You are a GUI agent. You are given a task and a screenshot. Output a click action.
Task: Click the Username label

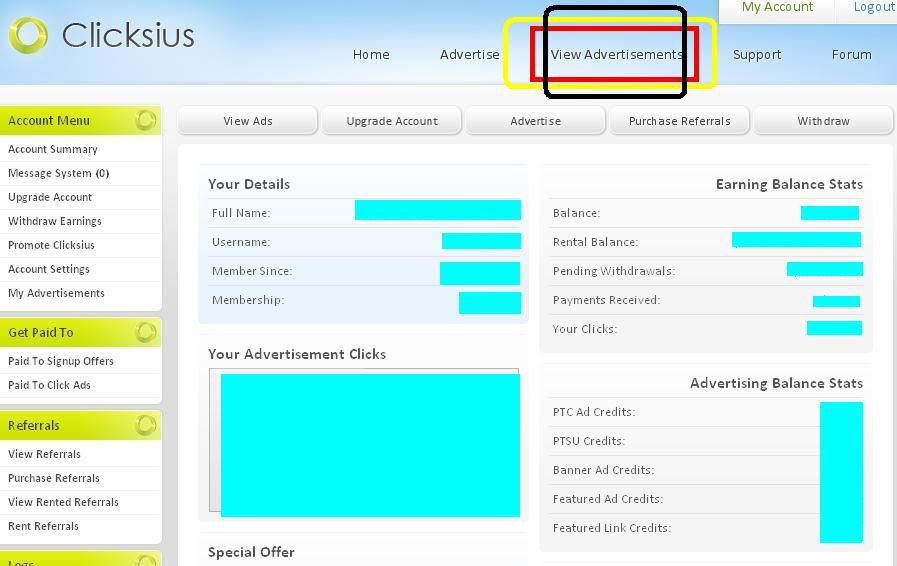tap(241, 242)
